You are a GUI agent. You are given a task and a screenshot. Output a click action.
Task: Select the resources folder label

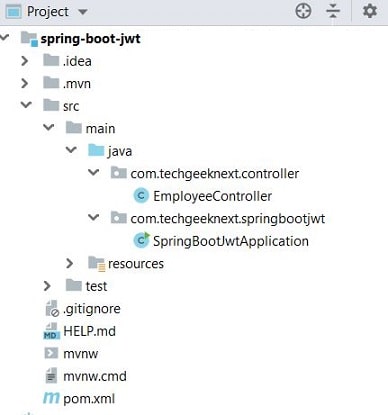136,264
